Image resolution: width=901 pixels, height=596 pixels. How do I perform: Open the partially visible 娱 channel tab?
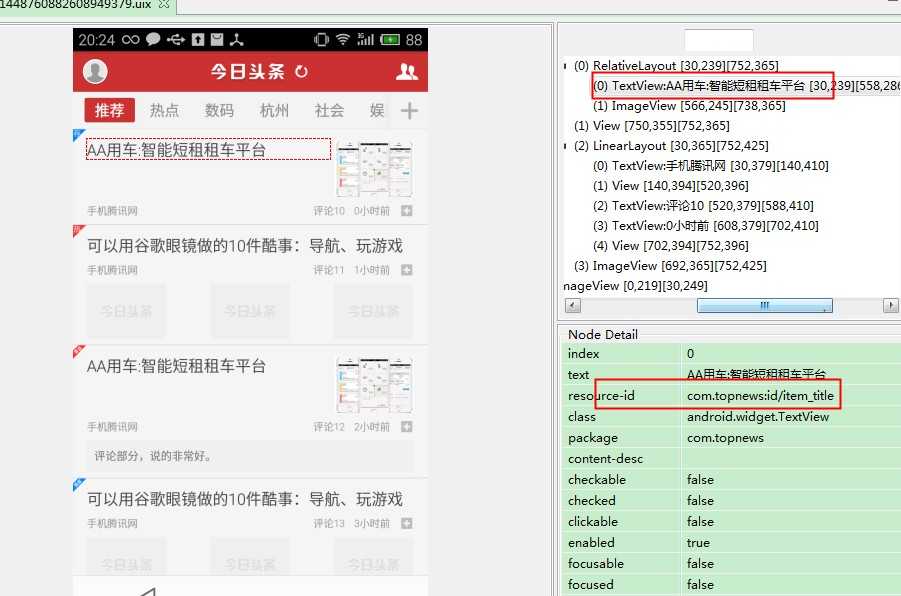pos(377,110)
